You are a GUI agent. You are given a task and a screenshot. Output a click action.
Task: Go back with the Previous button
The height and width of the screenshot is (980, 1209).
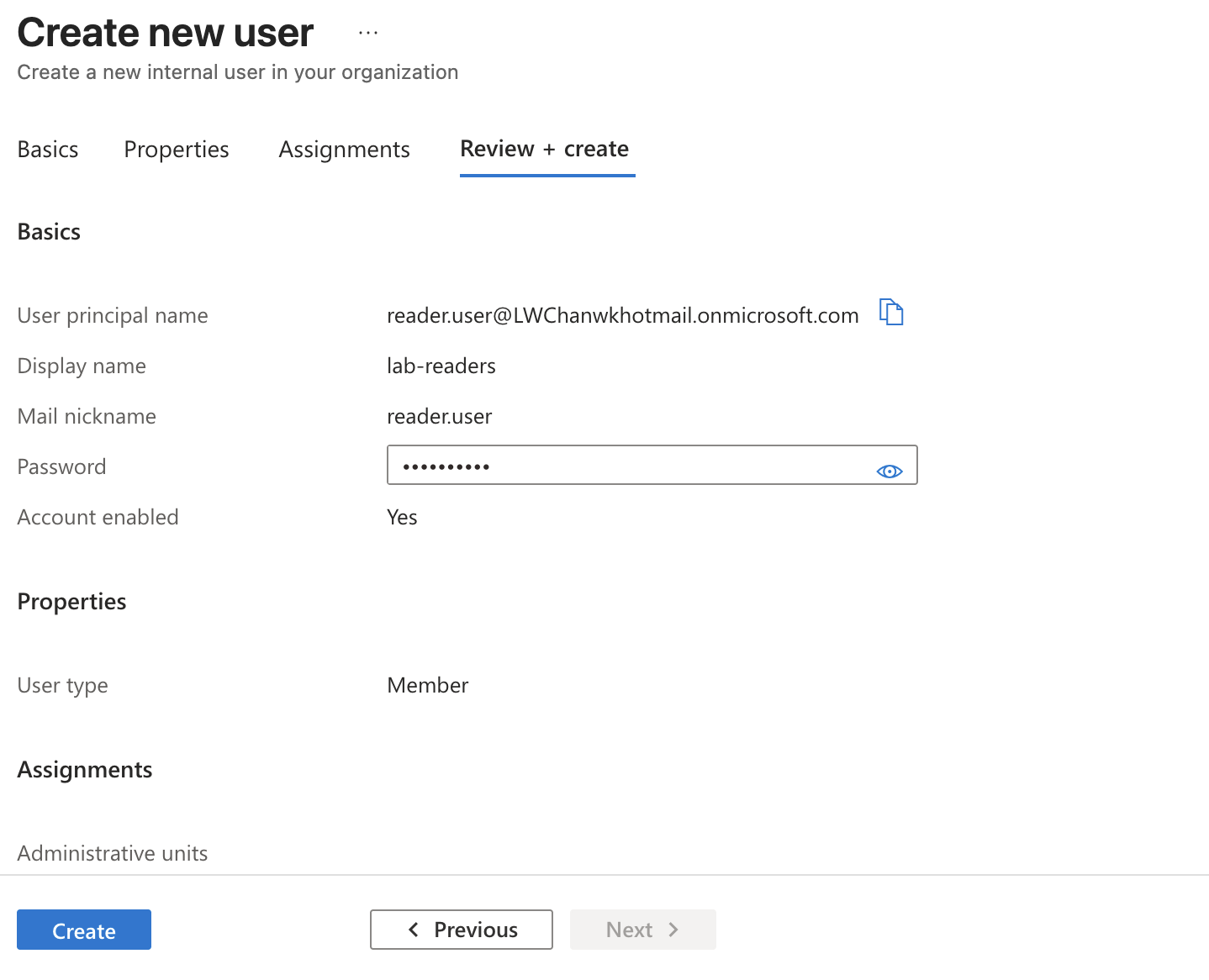pos(462,930)
